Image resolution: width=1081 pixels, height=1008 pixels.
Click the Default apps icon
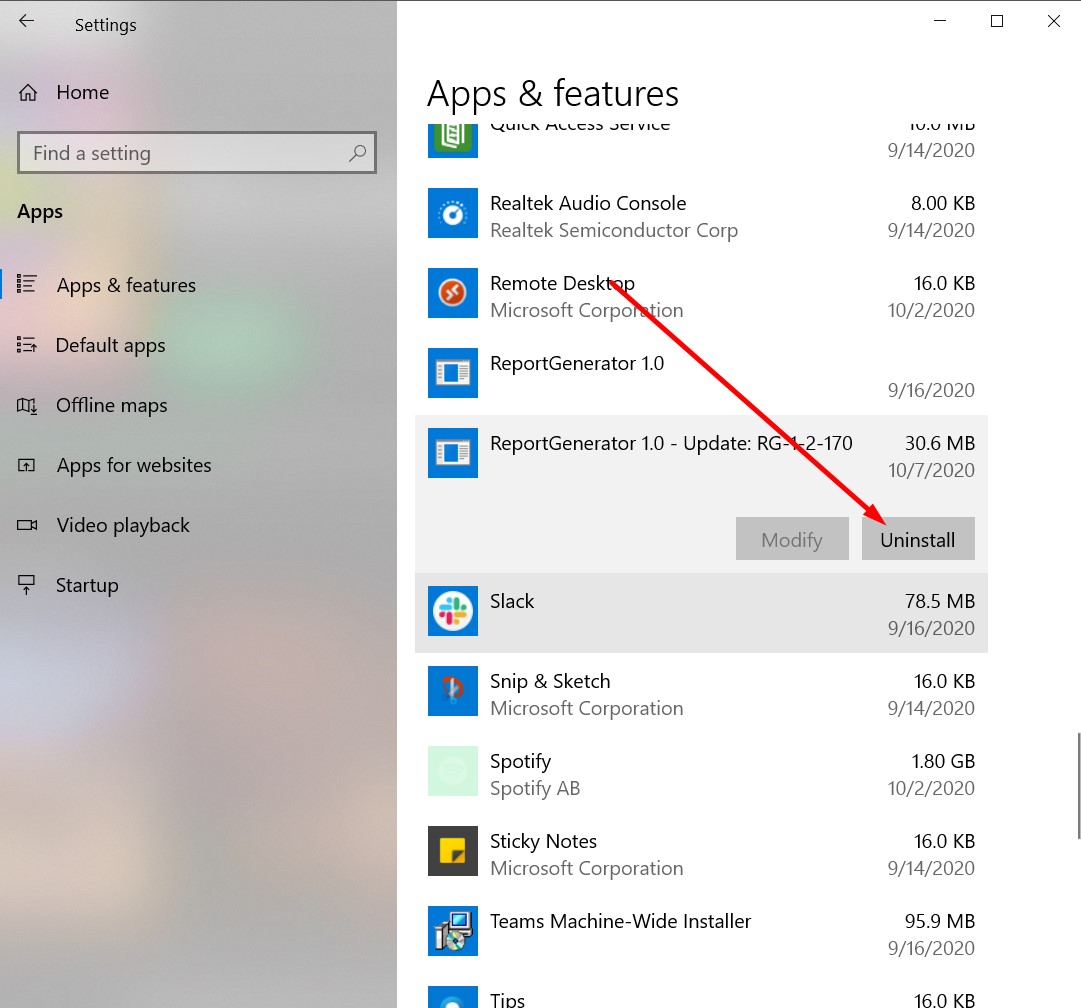tap(27, 344)
